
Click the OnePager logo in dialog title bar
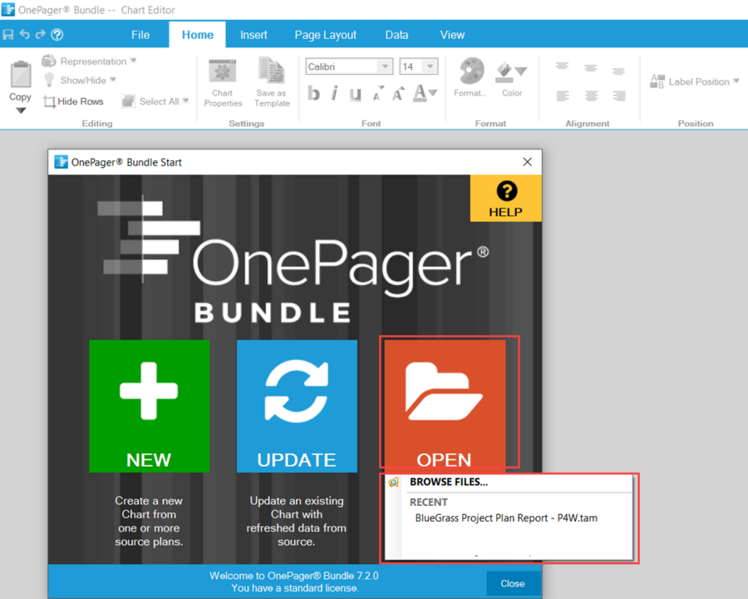pos(61,162)
